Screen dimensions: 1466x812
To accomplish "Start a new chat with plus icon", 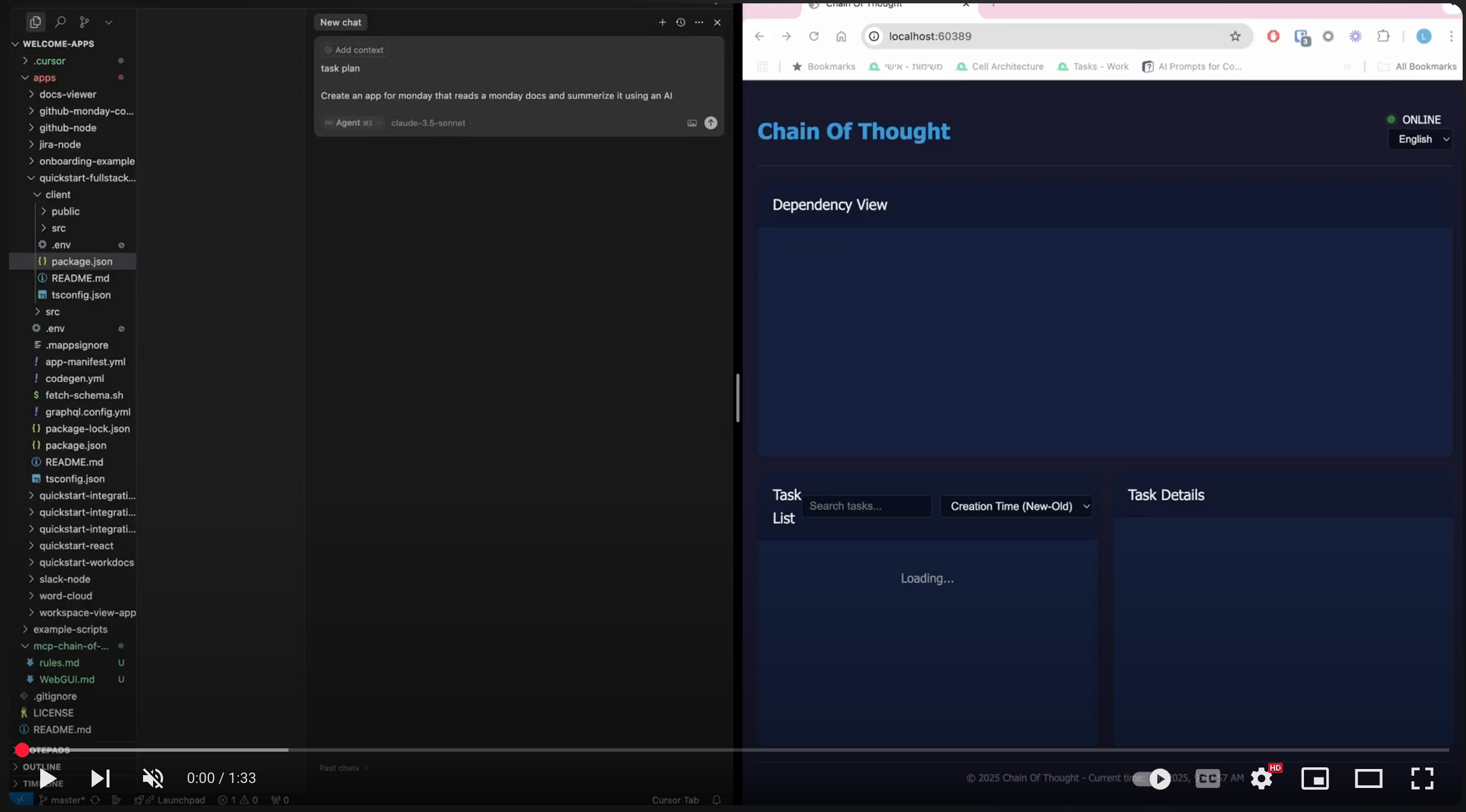I will click(x=662, y=22).
